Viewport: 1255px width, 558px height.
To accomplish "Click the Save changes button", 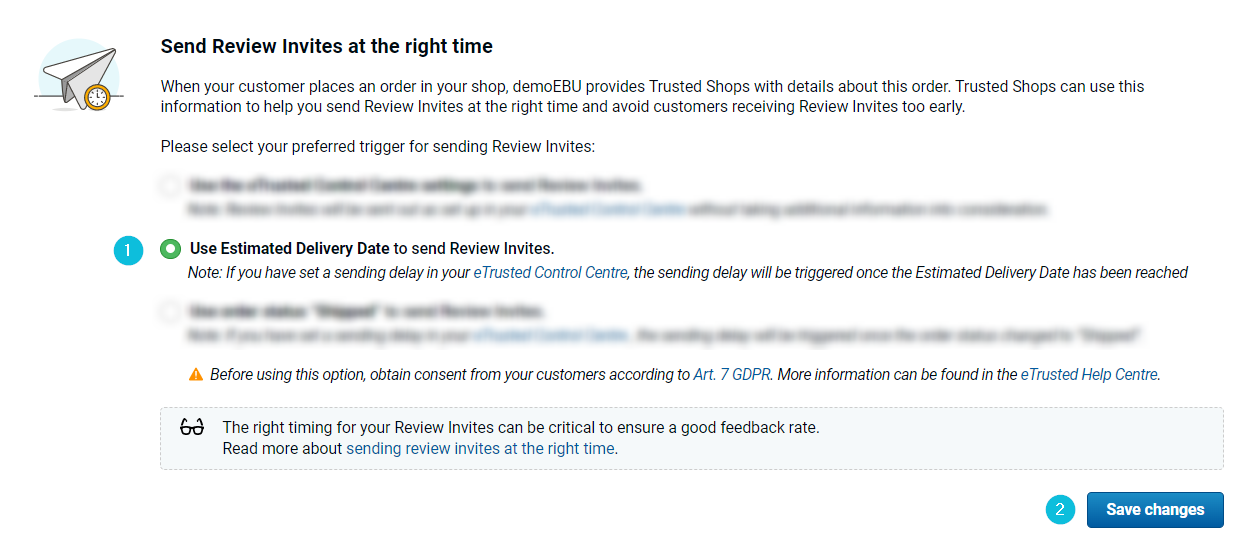I will coord(1155,509).
